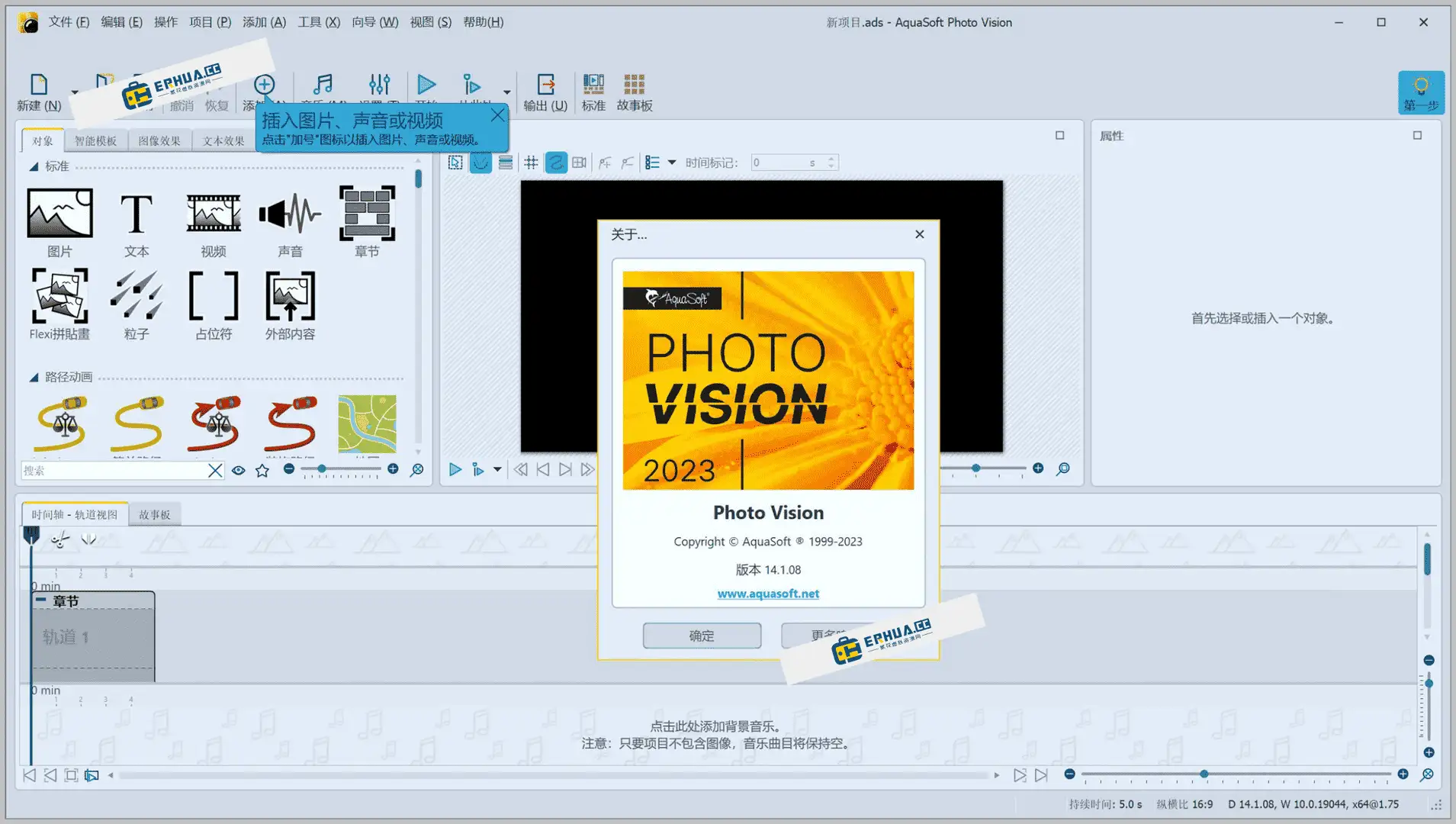Image resolution: width=1456 pixels, height=824 pixels.
Task: Open the 工具 (X) menu
Action: 318,22
